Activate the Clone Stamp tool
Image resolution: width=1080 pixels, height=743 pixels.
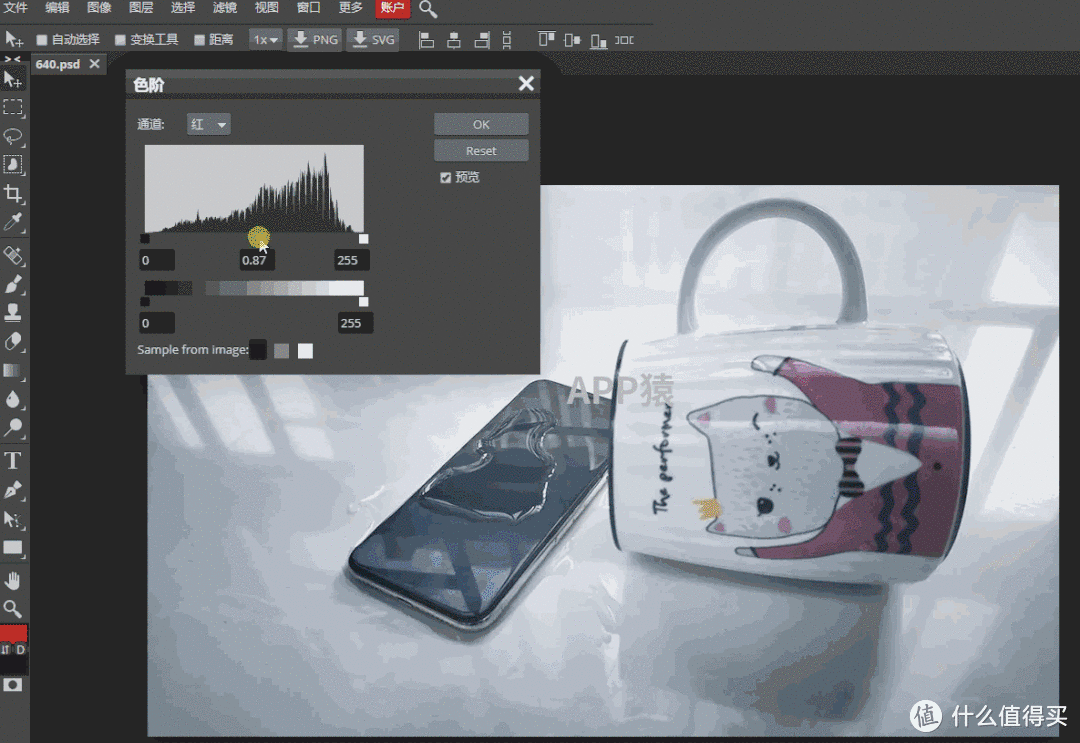[13, 312]
